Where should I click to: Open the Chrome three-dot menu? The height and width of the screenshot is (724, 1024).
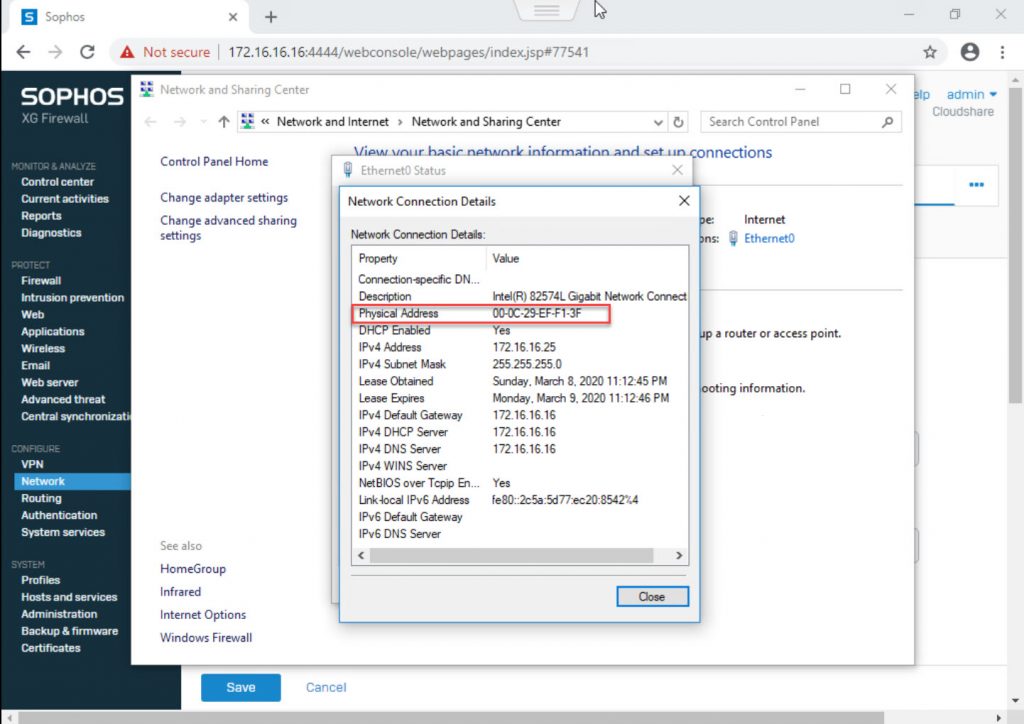(1002, 52)
